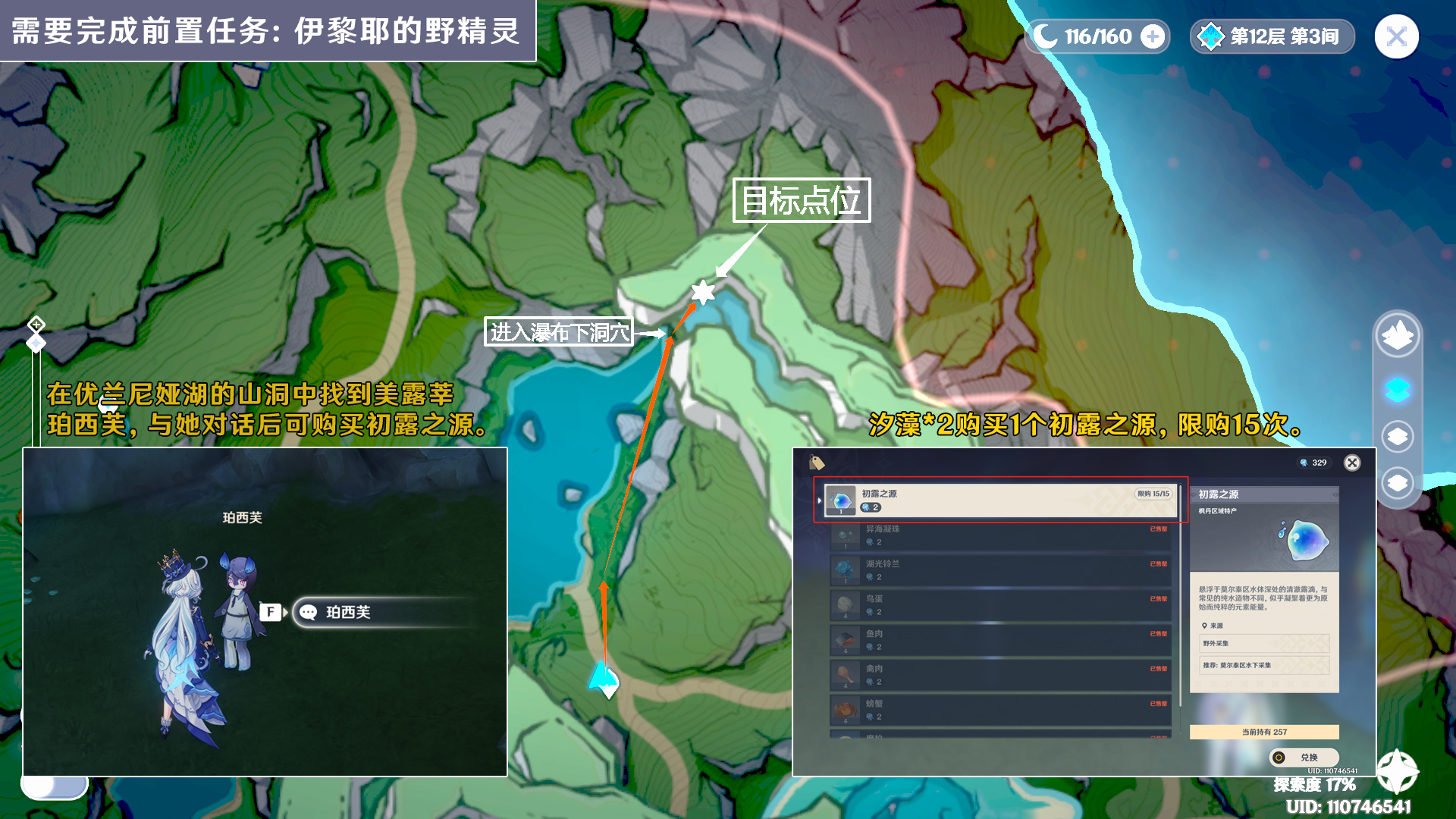Switch to the lowest white map layer
This screenshot has height=819, width=1456.
pyautogui.click(x=1398, y=483)
